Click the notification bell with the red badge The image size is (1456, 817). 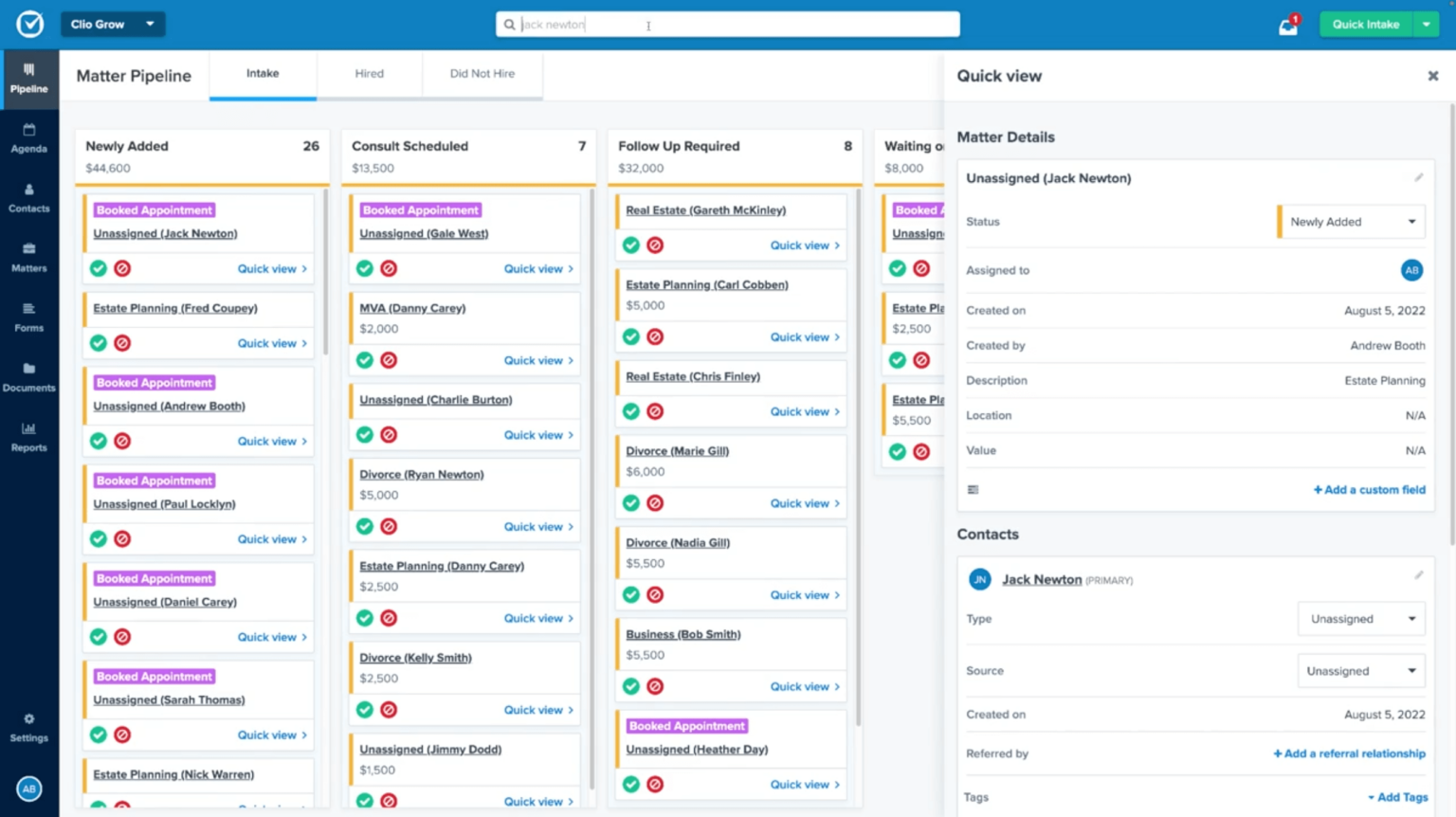click(x=1286, y=24)
